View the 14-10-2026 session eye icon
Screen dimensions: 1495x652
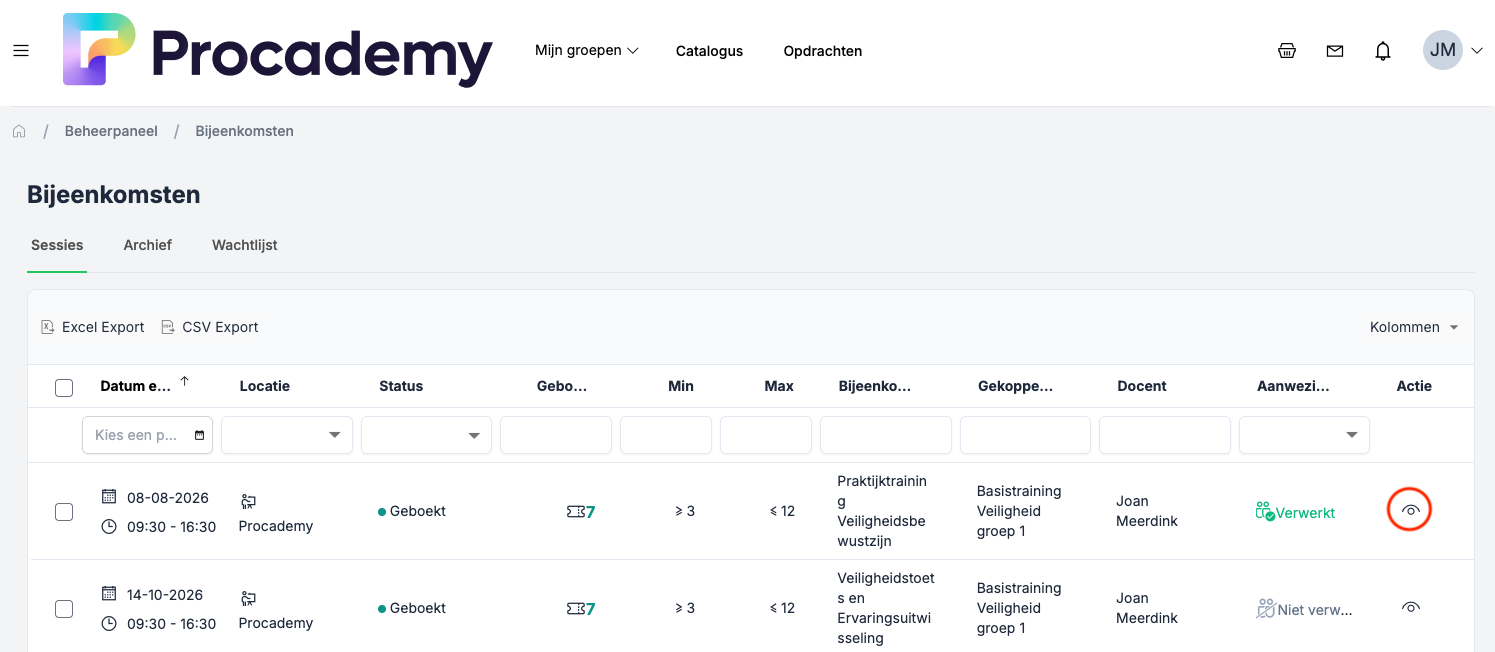[x=1410, y=607]
